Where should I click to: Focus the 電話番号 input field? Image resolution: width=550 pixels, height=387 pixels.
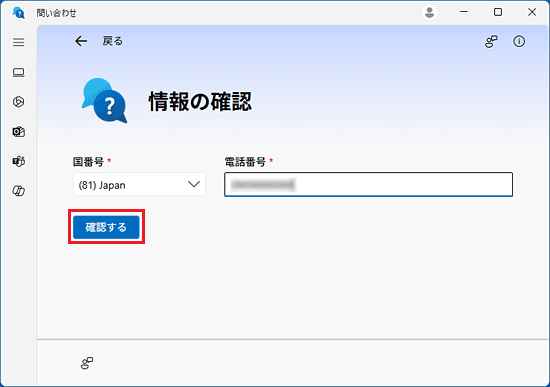pyautogui.click(x=368, y=184)
